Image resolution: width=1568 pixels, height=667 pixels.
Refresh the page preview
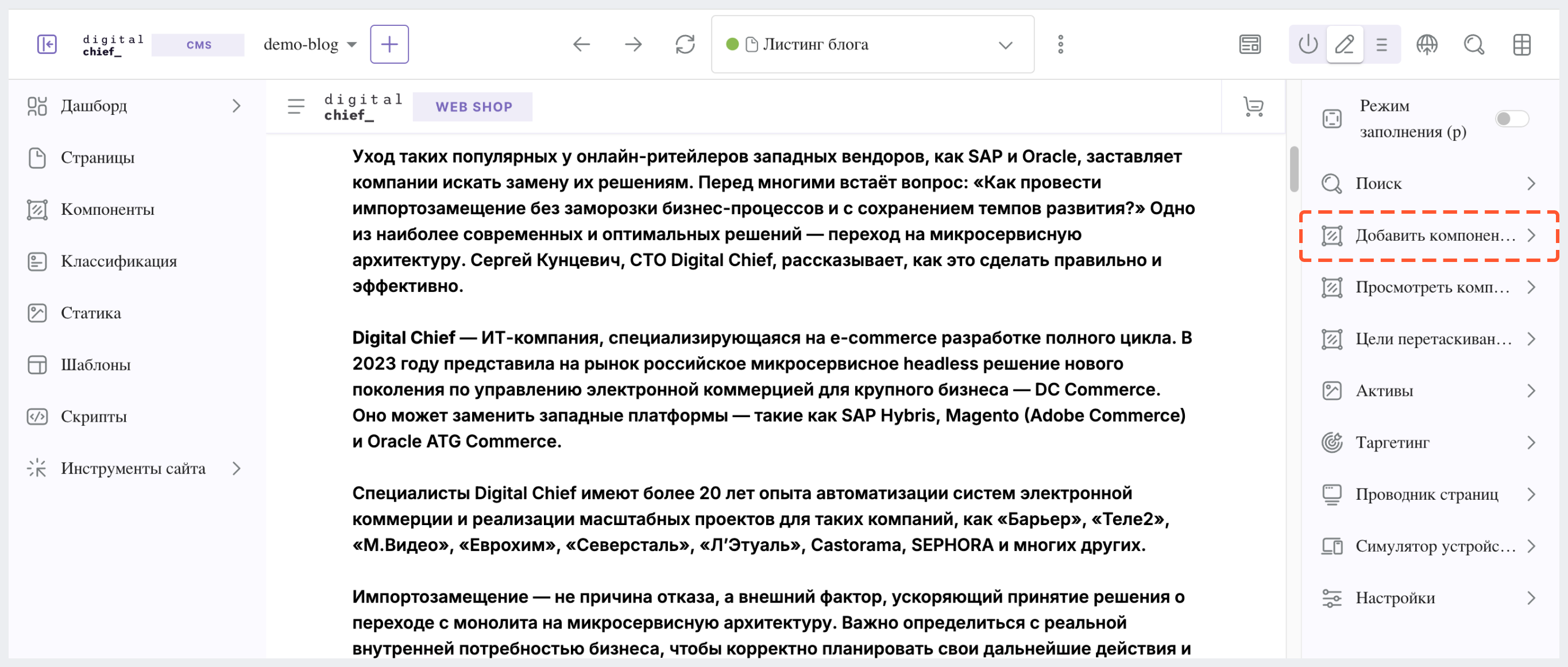[685, 44]
